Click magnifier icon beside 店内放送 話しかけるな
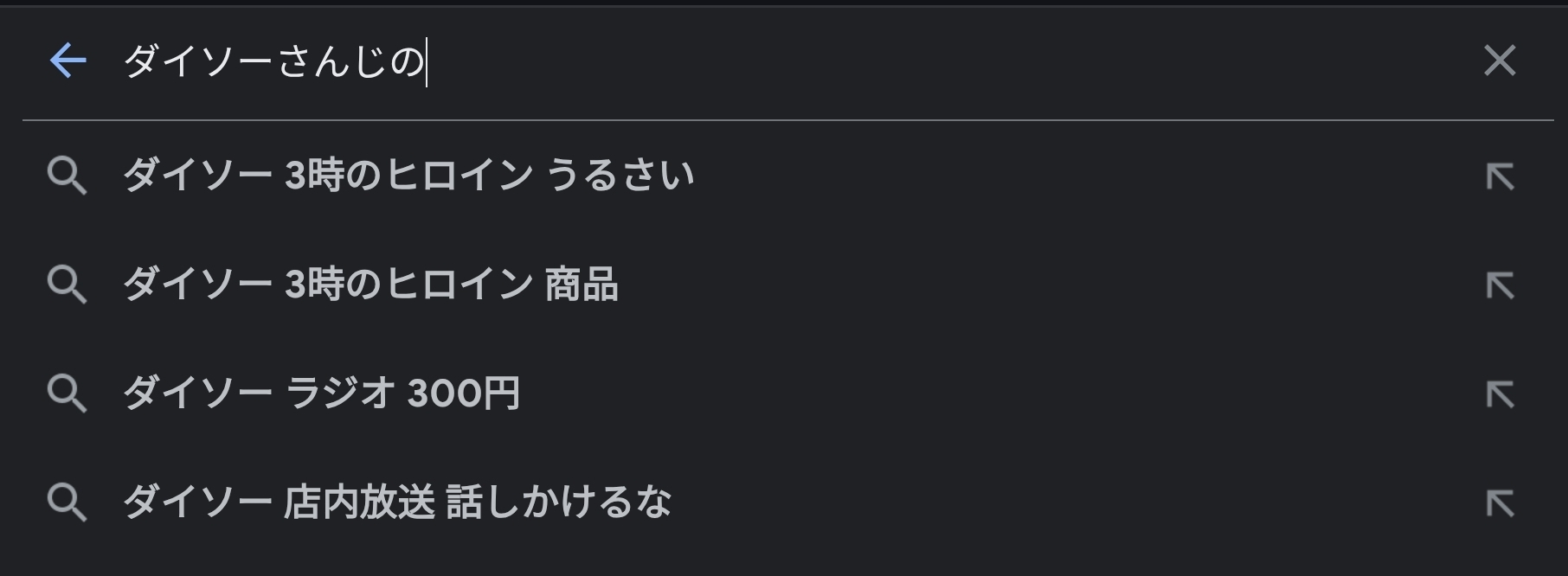Image resolution: width=1568 pixels, height=576 pixels. [67, 502]
